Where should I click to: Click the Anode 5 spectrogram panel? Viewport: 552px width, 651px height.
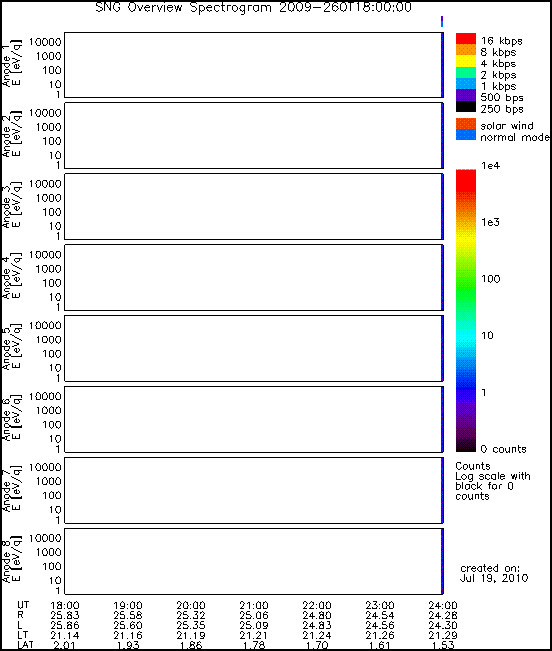point(254,349)
